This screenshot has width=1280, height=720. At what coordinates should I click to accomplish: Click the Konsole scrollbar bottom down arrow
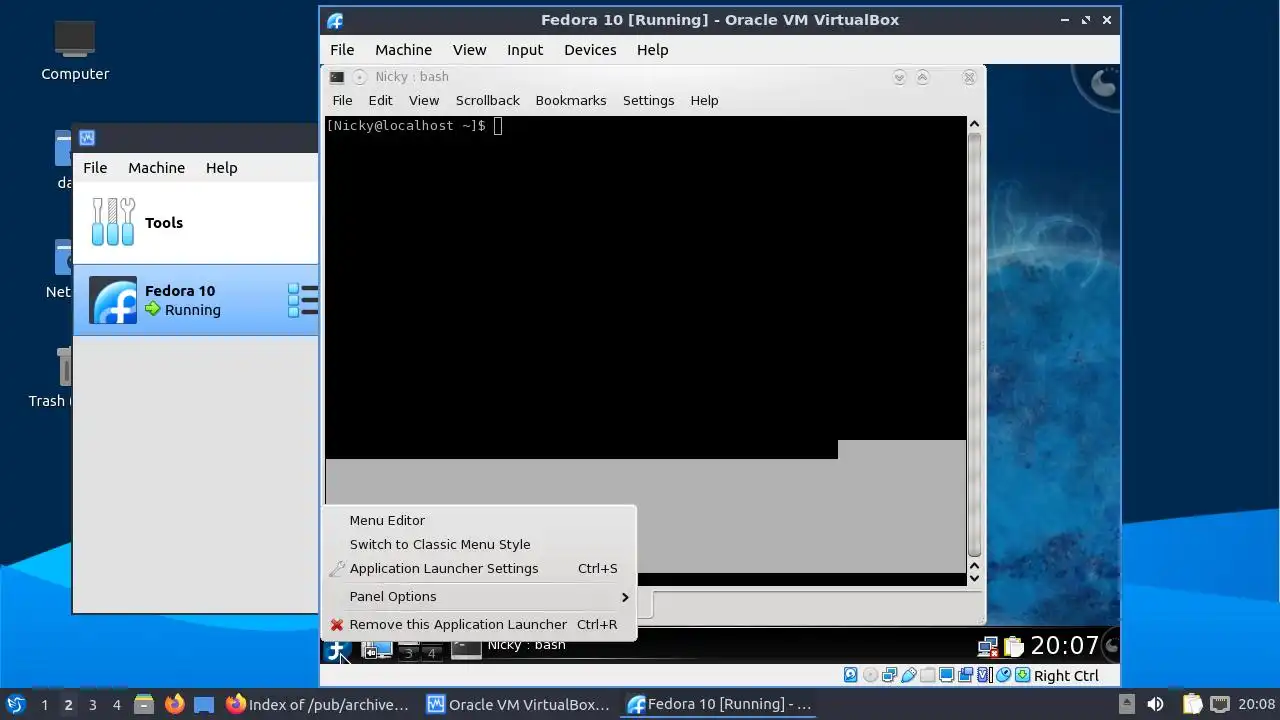(974, 578)
